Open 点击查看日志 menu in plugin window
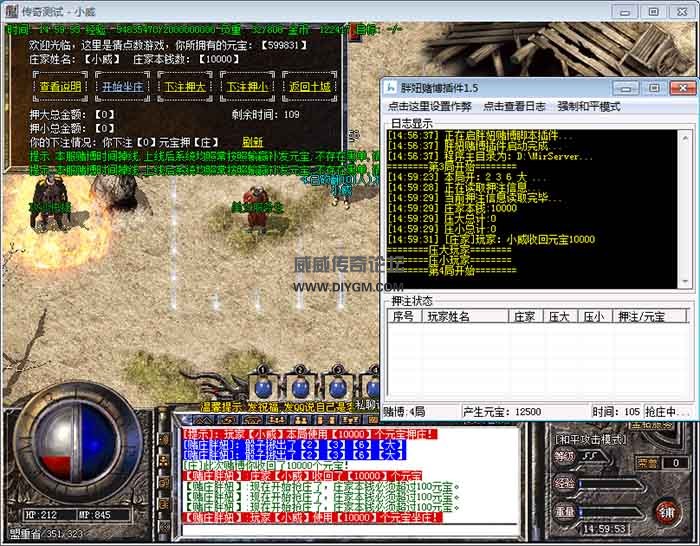 point(514,107)
